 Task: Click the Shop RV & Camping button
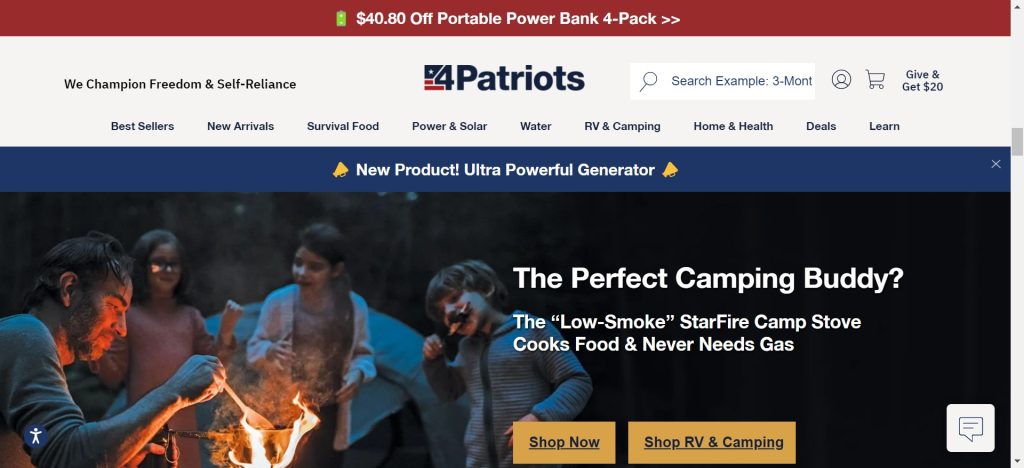(712, 442)
